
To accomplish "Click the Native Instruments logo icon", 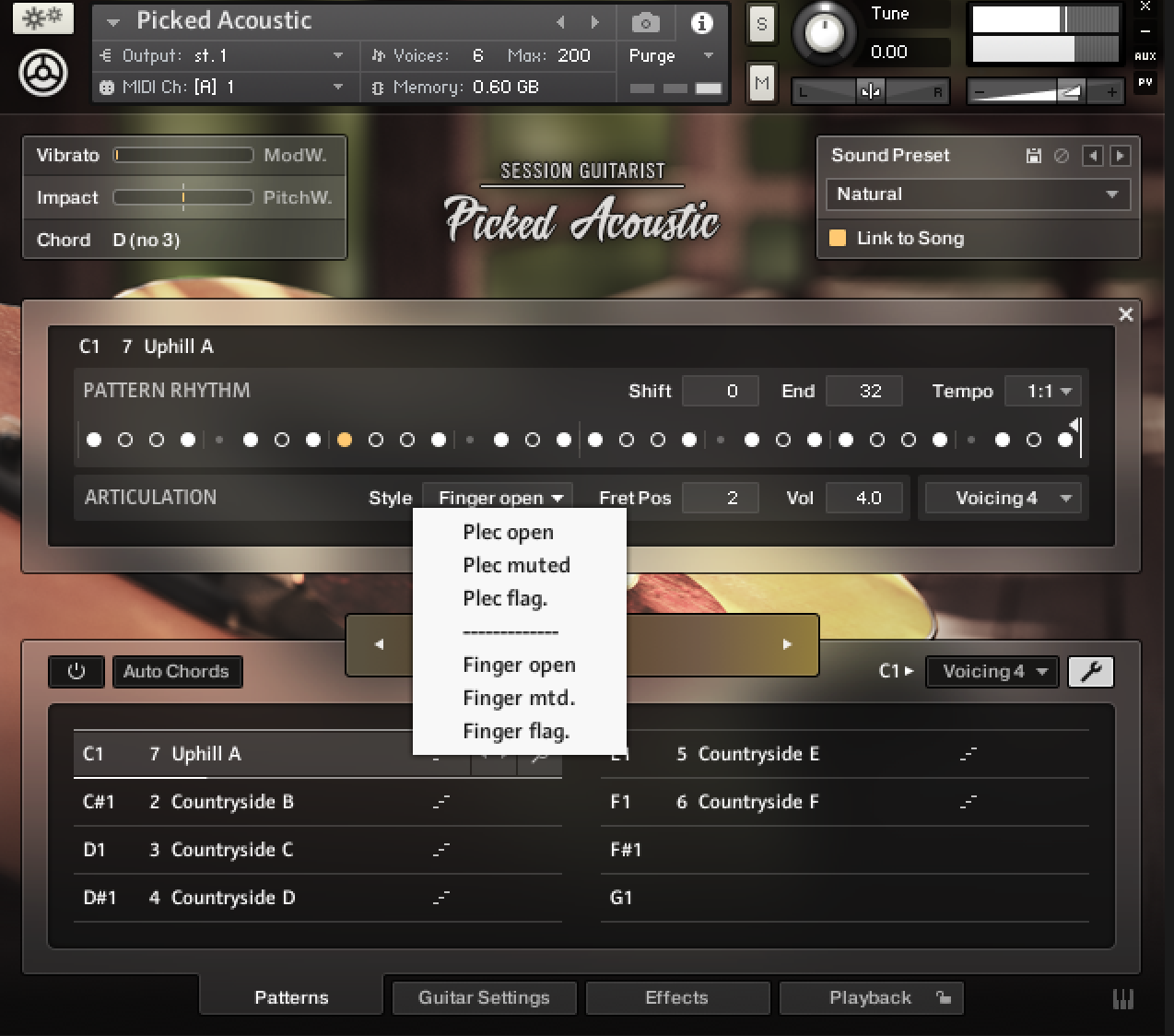I will pyautogui.click(x=42, y=74).
